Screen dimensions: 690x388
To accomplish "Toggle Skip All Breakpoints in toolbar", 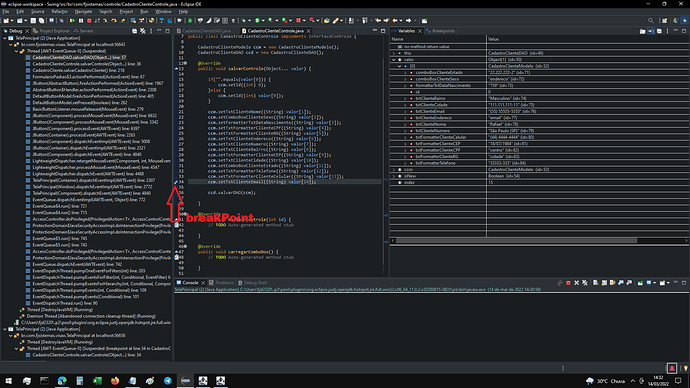I will coord(62,20).
